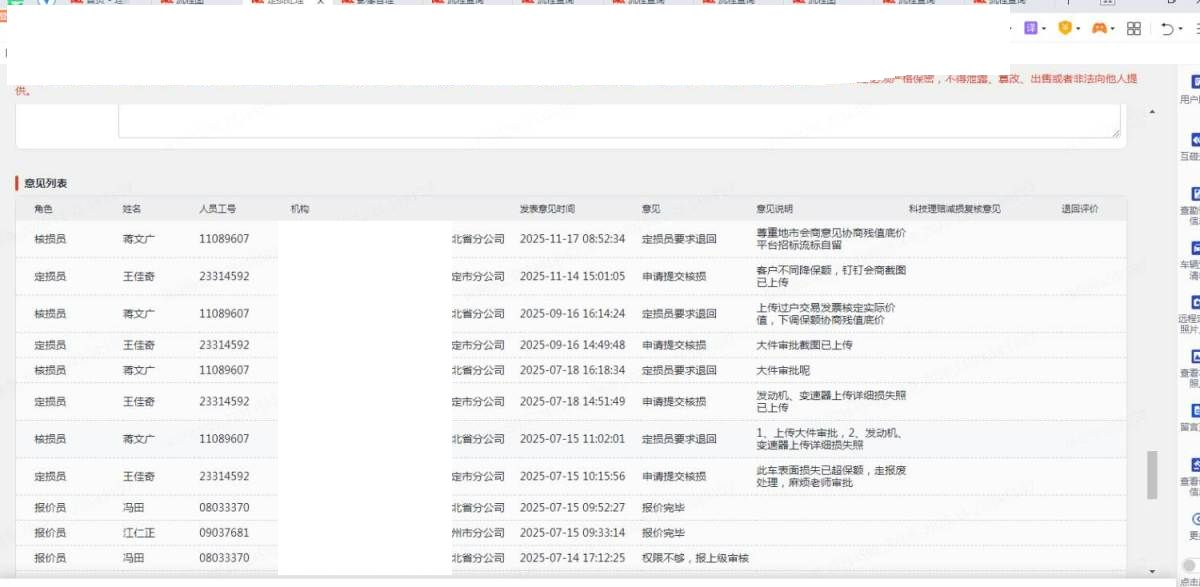Image resolution: width=1200 pixels, height=587 pixels.
Task: Click the 互碰 icon in right sidebar
Action: [x=1195, y=139]
